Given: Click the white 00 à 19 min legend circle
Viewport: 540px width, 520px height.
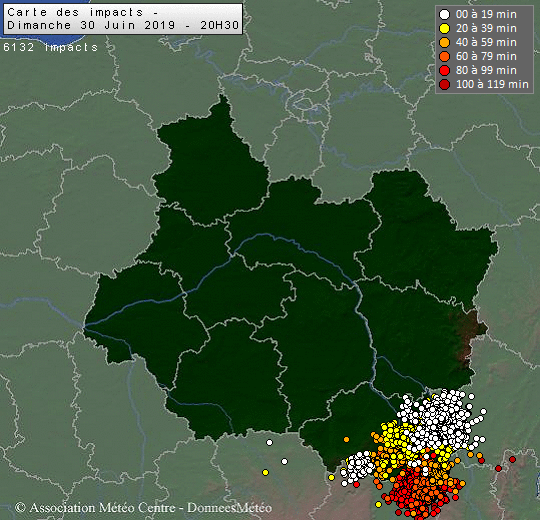Looking at the screenshot, I should click(445, 14).
